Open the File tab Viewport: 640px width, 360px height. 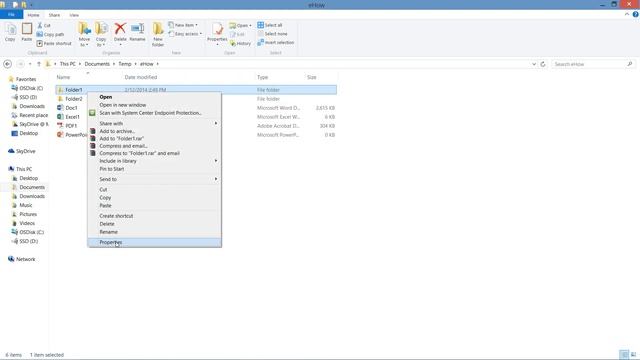click(11, 15)
